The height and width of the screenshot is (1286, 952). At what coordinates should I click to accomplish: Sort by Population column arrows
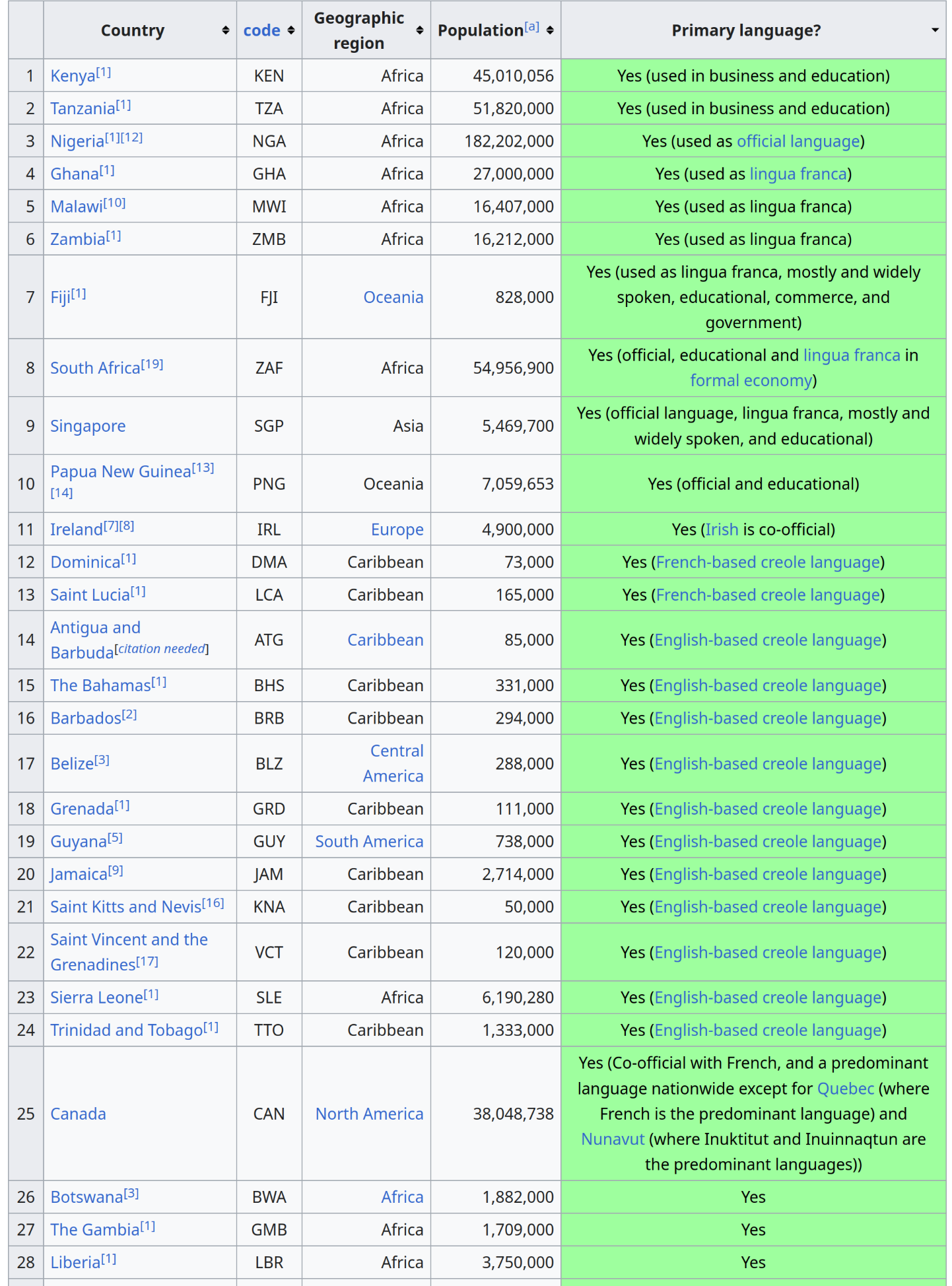coord(550,30)
